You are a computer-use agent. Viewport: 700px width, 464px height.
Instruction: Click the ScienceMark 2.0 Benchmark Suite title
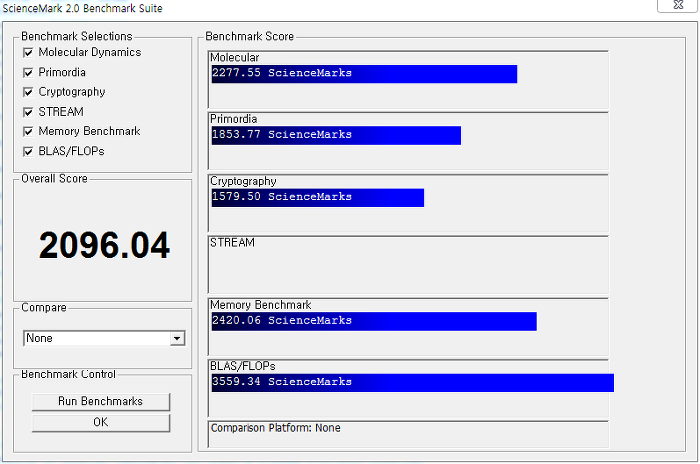tap(83, 8)
